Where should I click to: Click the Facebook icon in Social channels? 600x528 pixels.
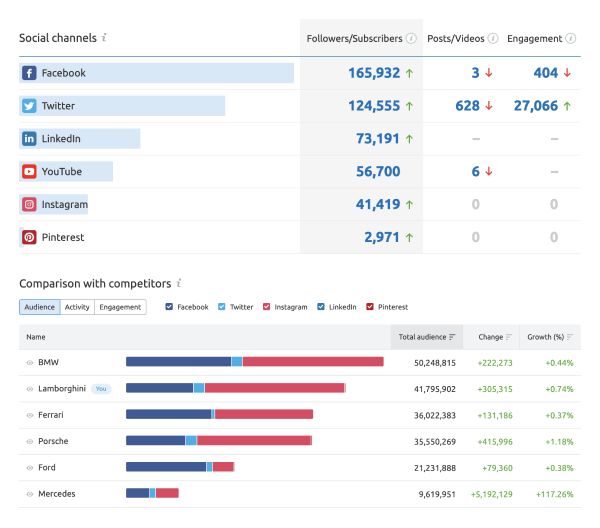29,73
